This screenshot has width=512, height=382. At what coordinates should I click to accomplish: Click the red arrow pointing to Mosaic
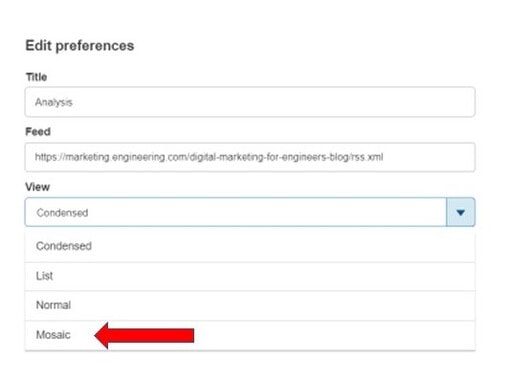(x=144, y=335)
